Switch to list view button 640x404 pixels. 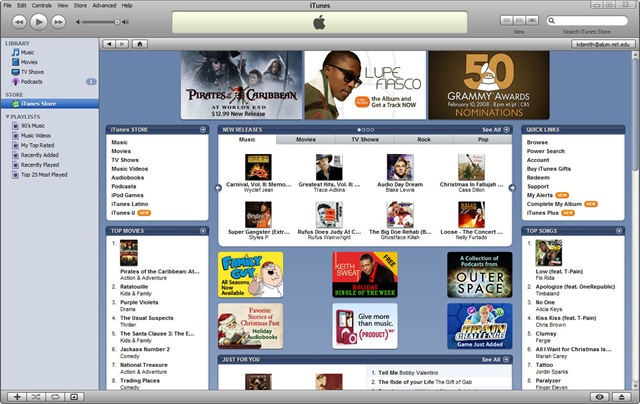click(x=507, y=20)
